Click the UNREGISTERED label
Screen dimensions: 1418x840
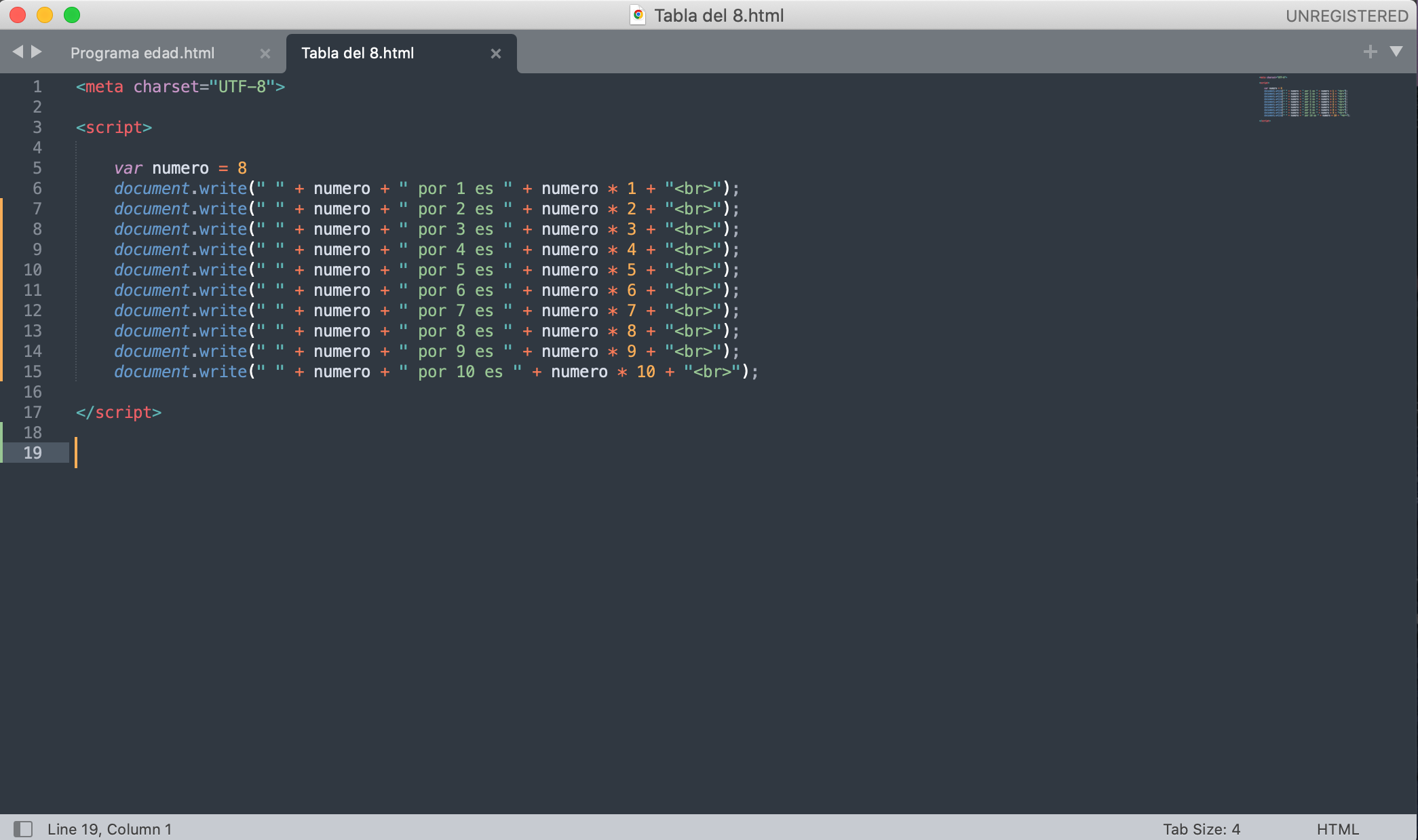coord(1347,16)
